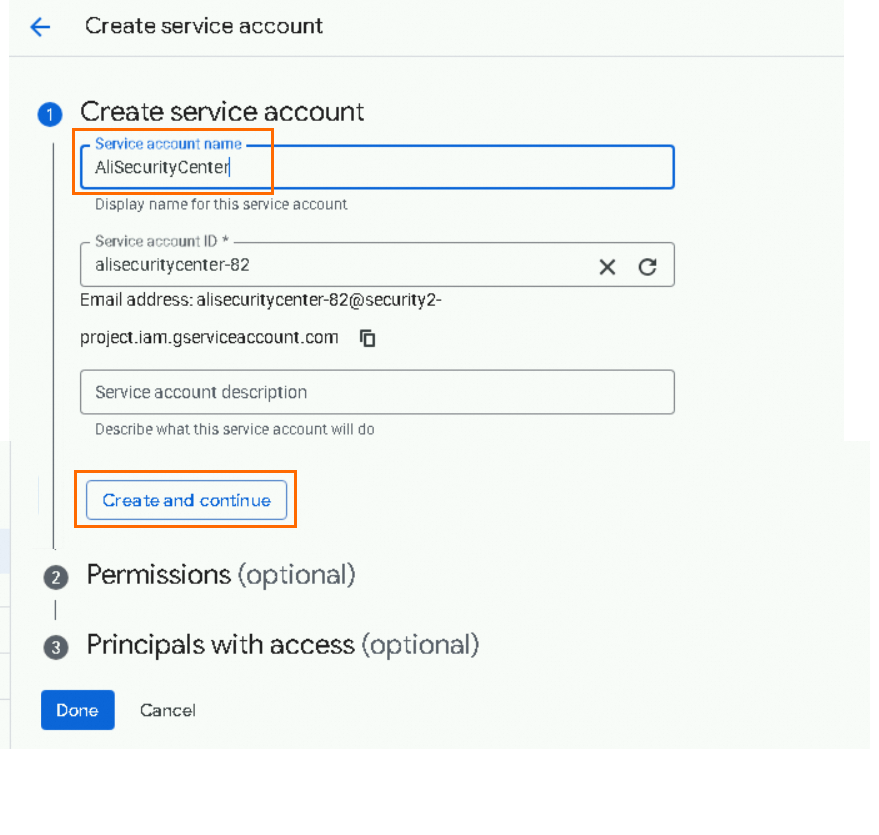
Task: Clear the Service account ID field
Action: coord(607,267)
